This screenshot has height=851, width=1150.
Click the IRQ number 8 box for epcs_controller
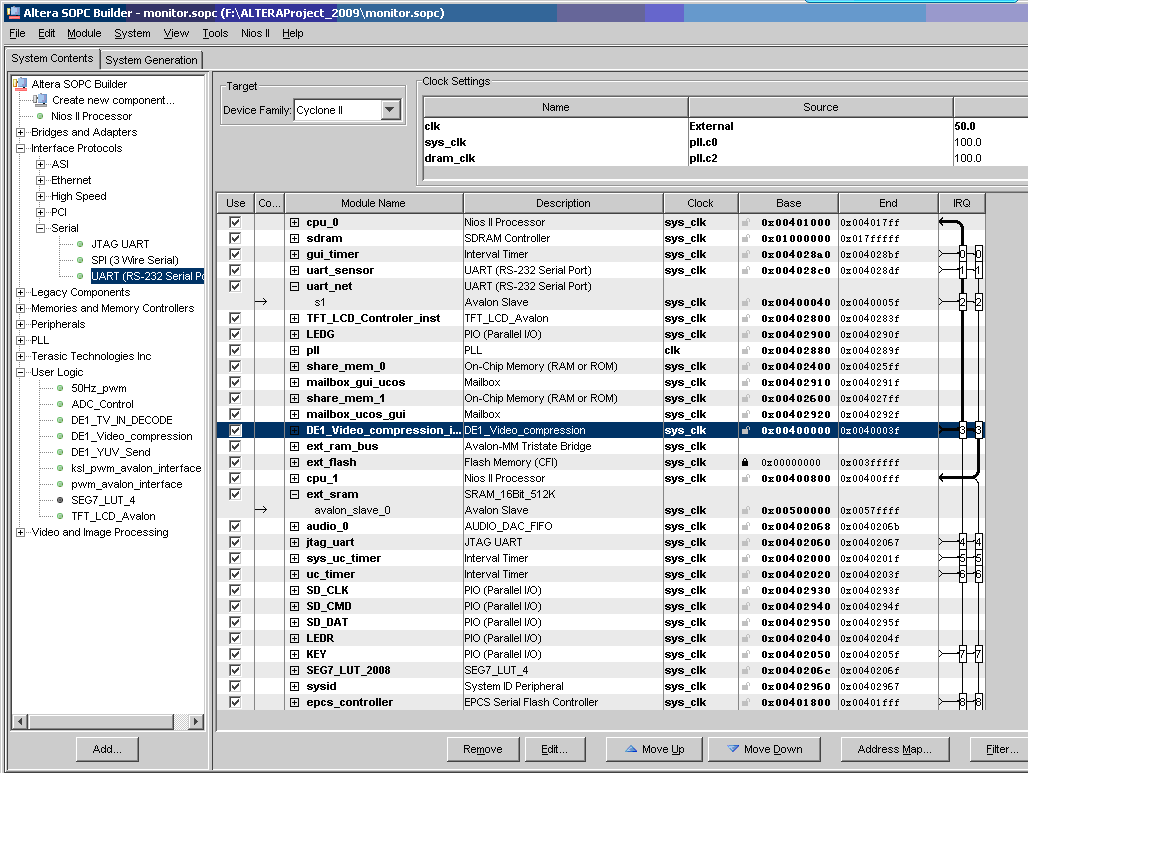tap(962, 702)
